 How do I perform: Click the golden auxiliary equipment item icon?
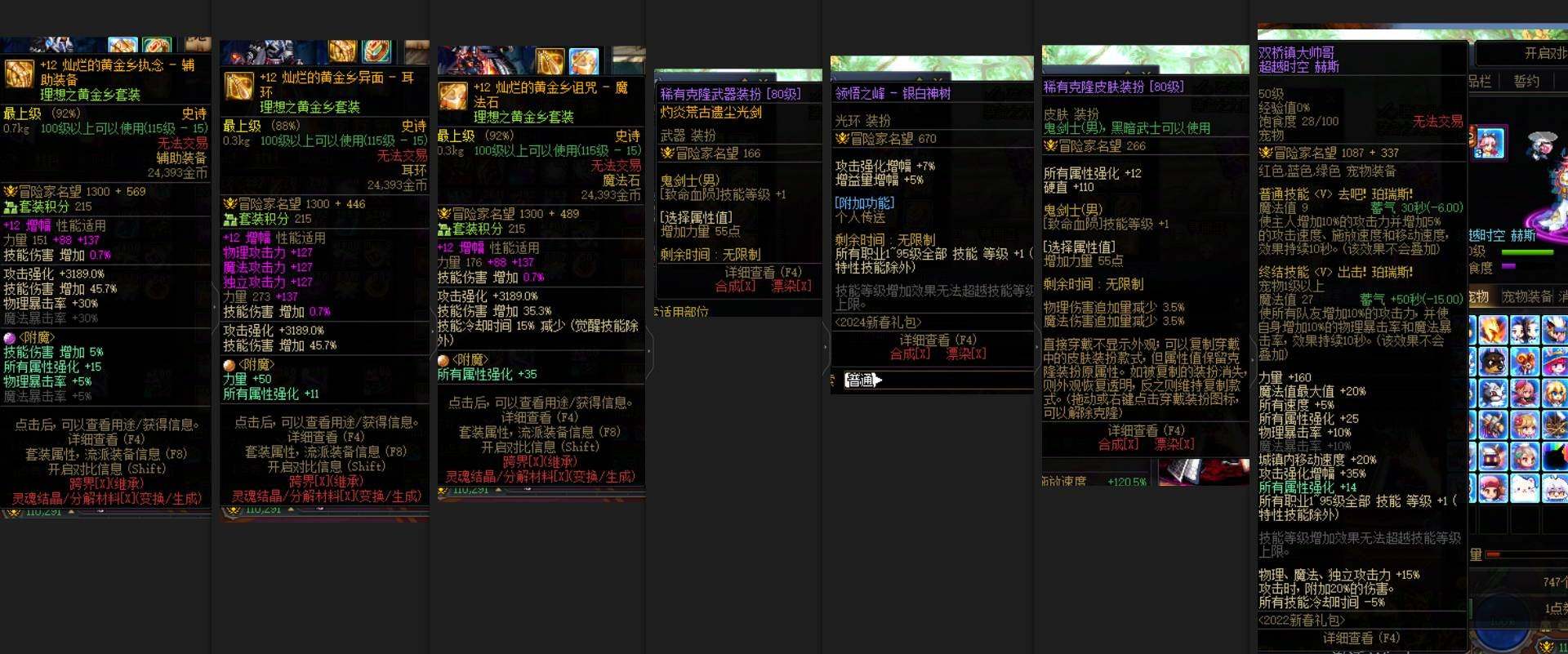[x=19, y=73]
